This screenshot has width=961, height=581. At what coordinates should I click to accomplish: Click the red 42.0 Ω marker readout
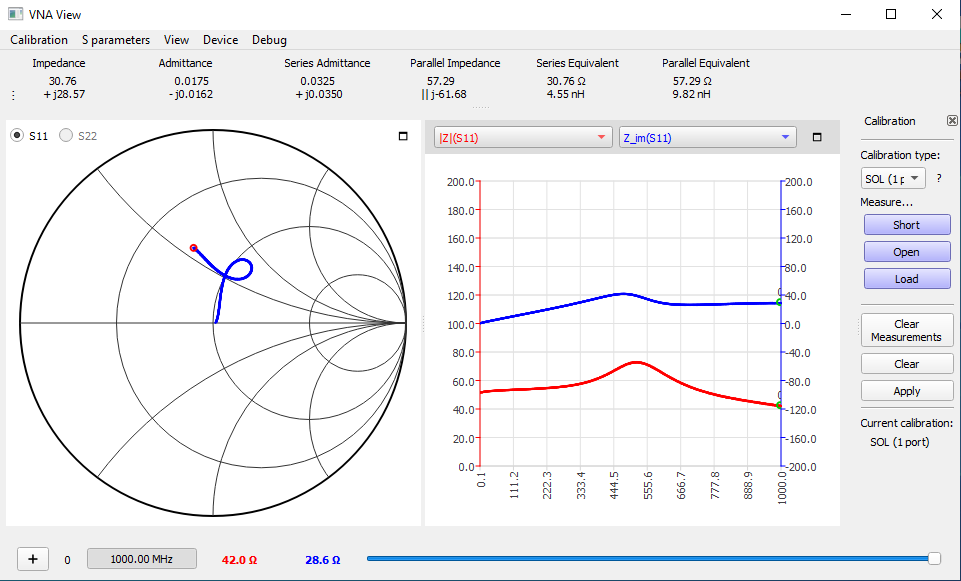click(239, 560)
